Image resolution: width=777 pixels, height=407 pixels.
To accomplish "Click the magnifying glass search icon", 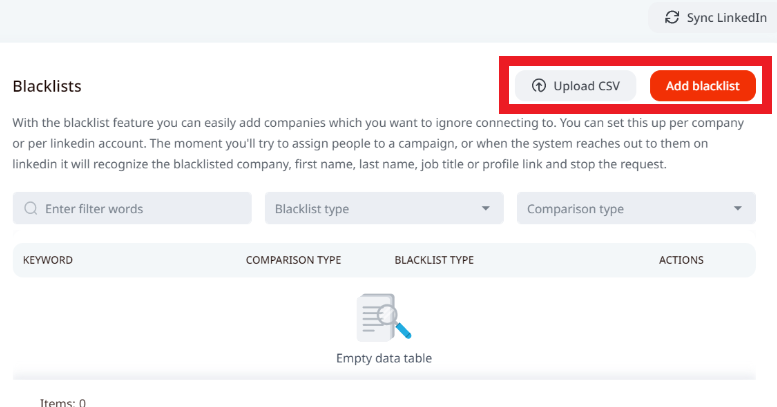I will (31, 209).
